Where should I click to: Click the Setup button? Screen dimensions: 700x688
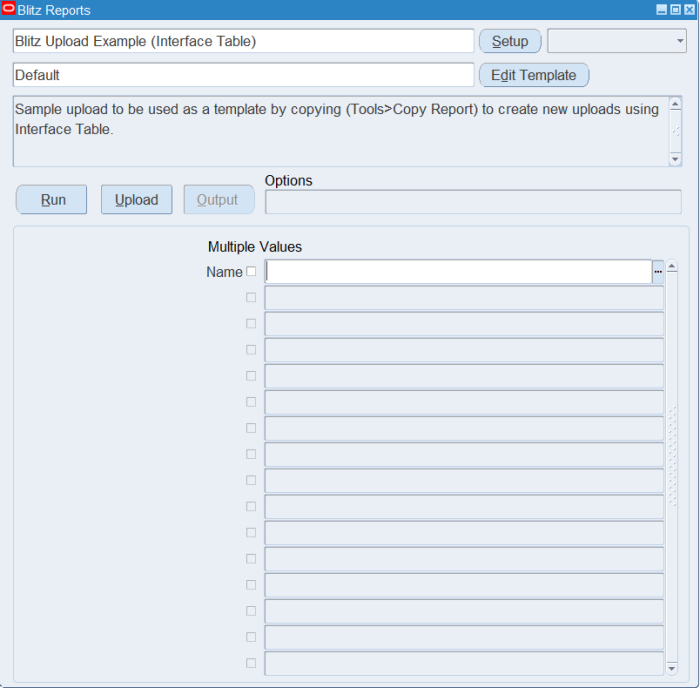click(510, 41)
